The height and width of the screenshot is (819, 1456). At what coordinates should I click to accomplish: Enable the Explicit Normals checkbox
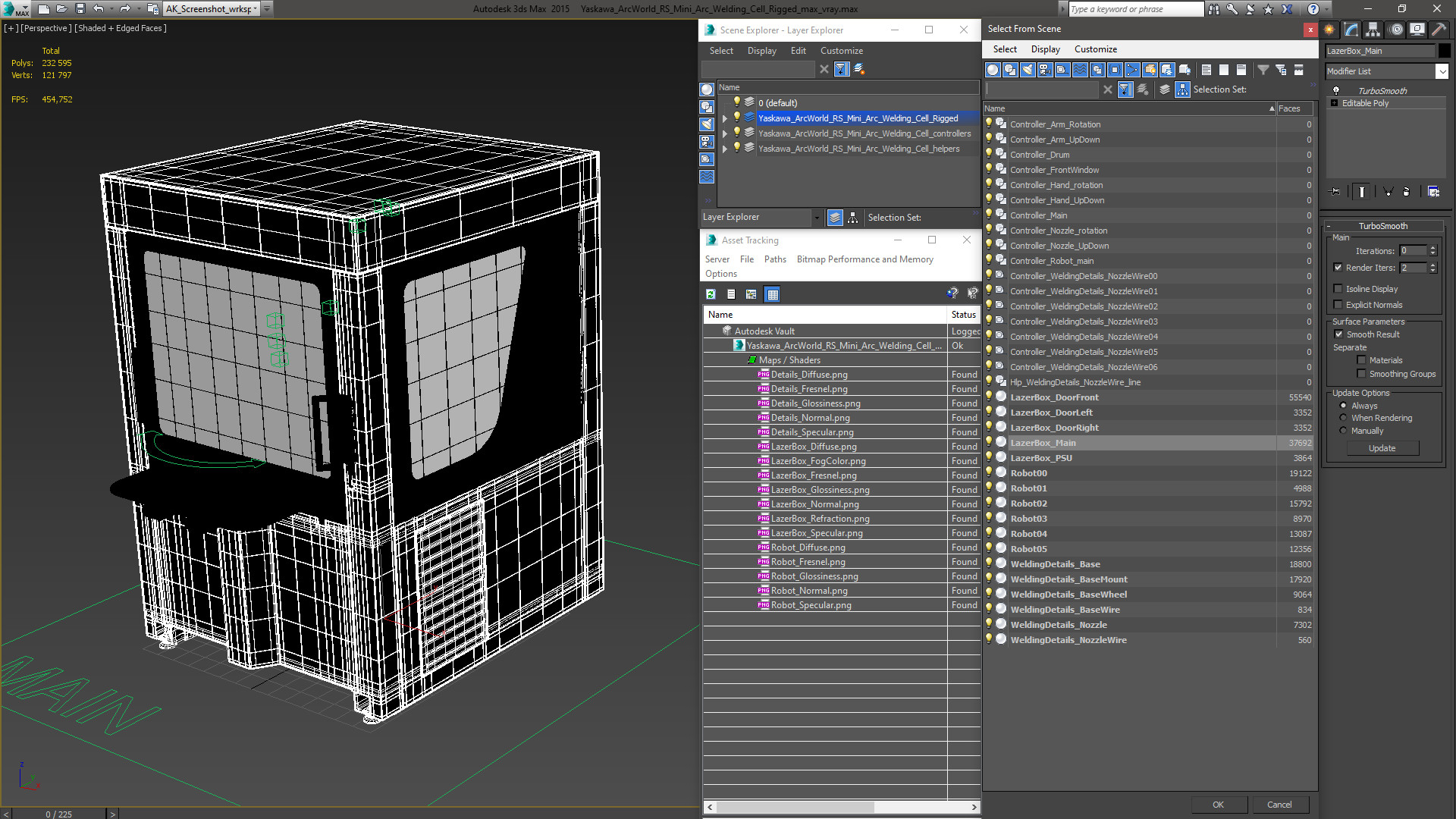(x=1338, y=305)
